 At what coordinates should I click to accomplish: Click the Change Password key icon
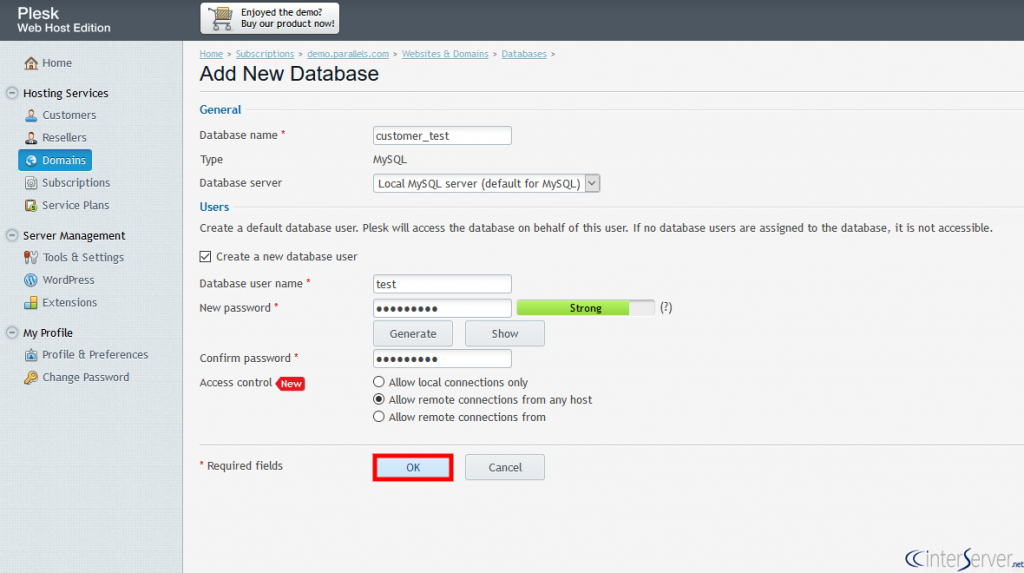pyautogui.click(x=32, y=378)
